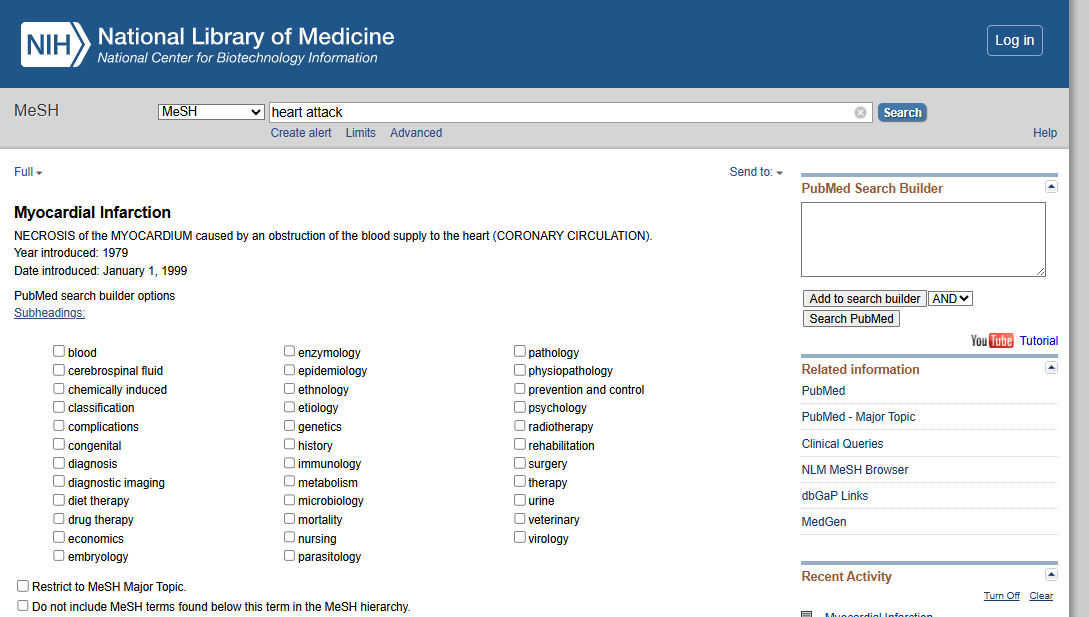Click the Limits link
Image resolution: width=1089 pixels, height=617 pixels.
[360, 133]
